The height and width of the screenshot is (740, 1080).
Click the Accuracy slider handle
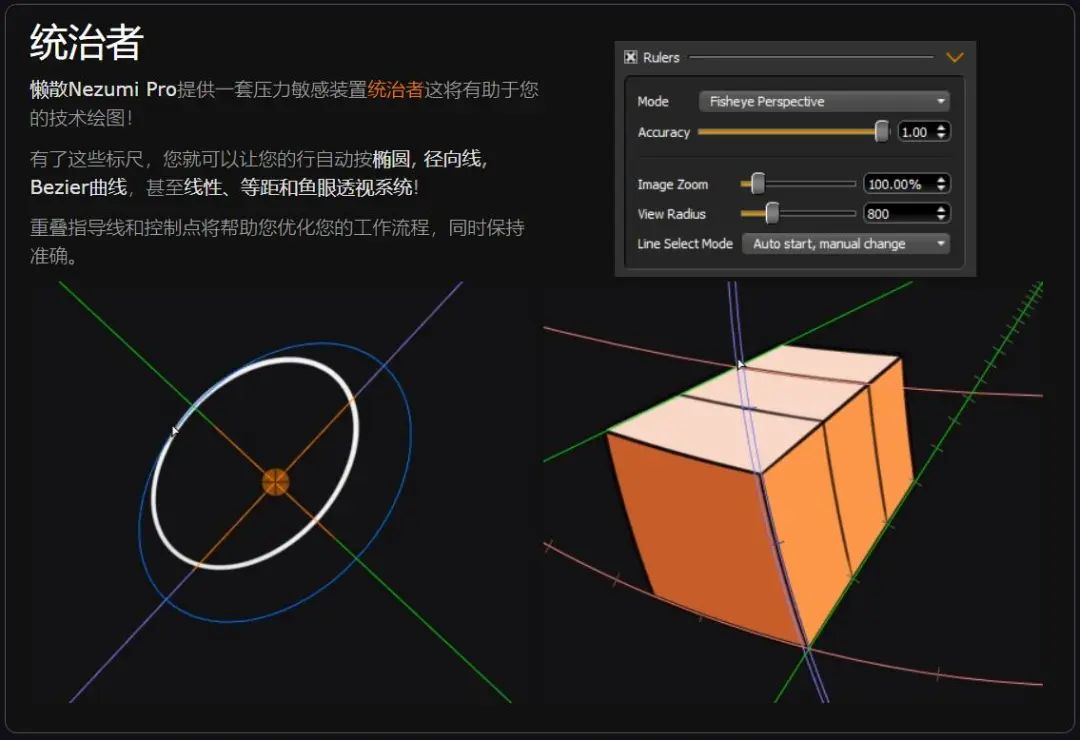click(x=881, y=131)
